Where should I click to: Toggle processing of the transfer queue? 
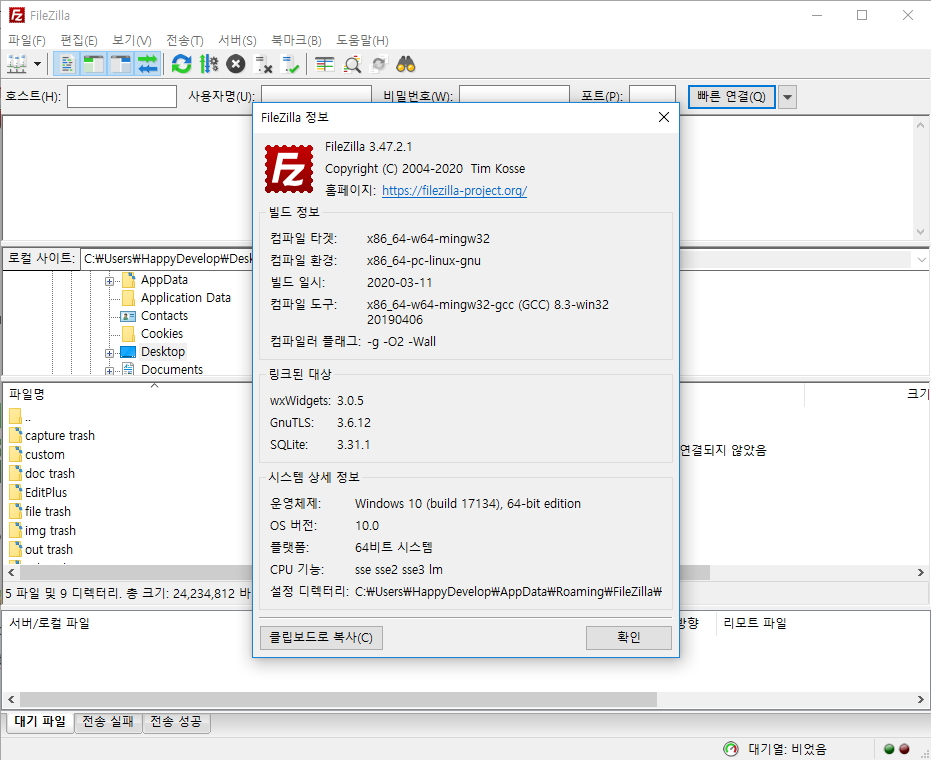coord(208,64)
